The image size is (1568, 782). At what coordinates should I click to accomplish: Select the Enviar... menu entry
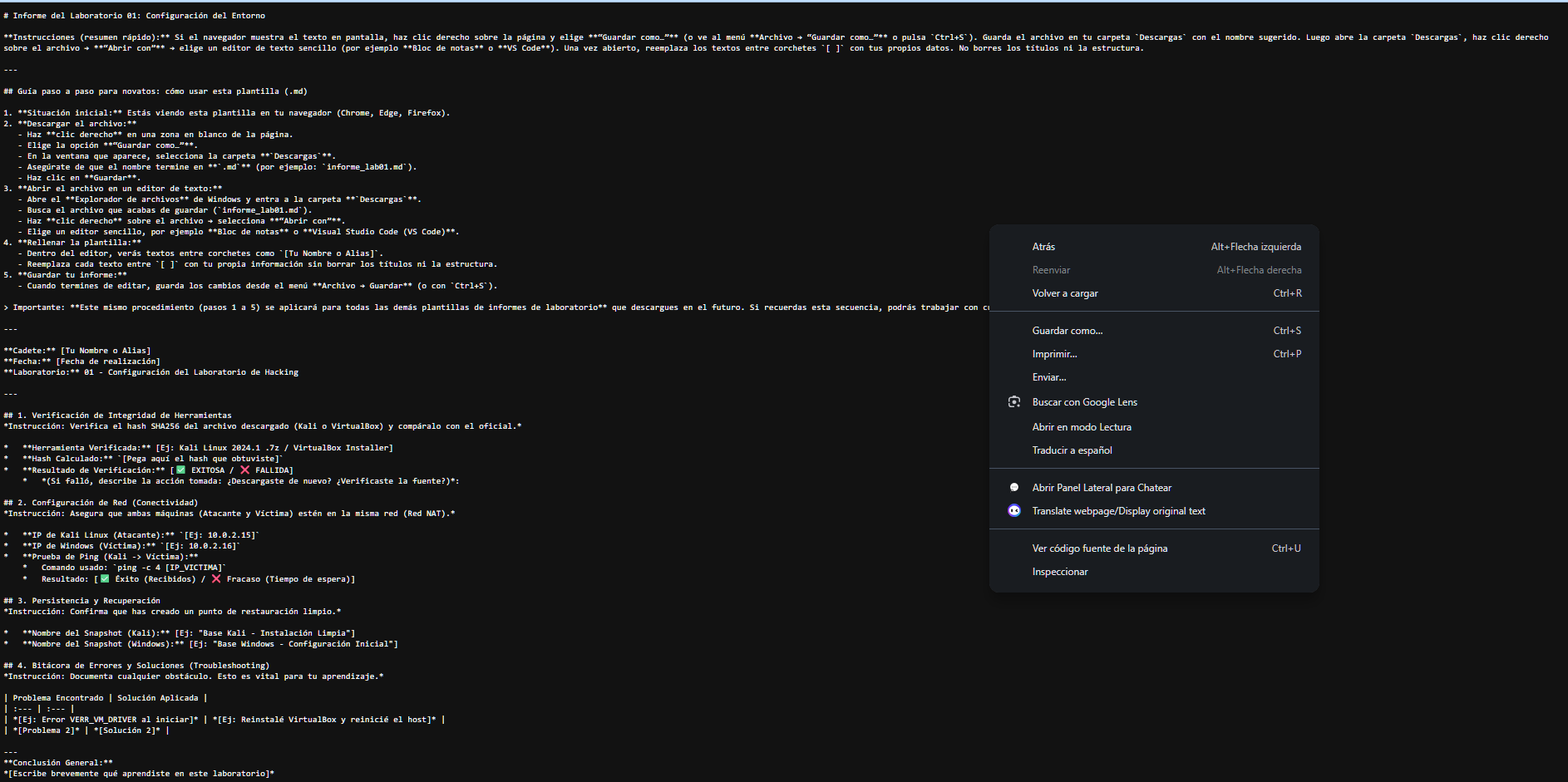click(1049, 377)
